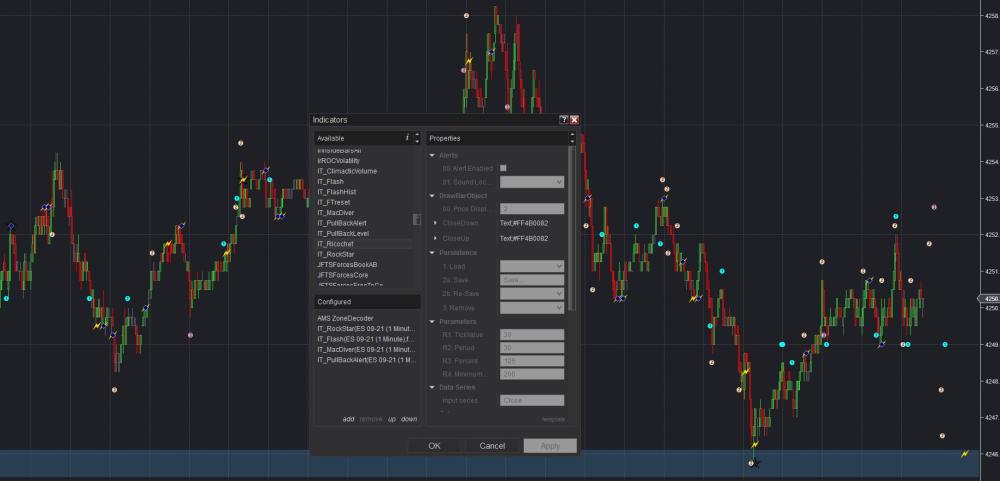This screenshot has height=481, width=1000.
Task: Click the remove link
Action: [x=371, y=419]
